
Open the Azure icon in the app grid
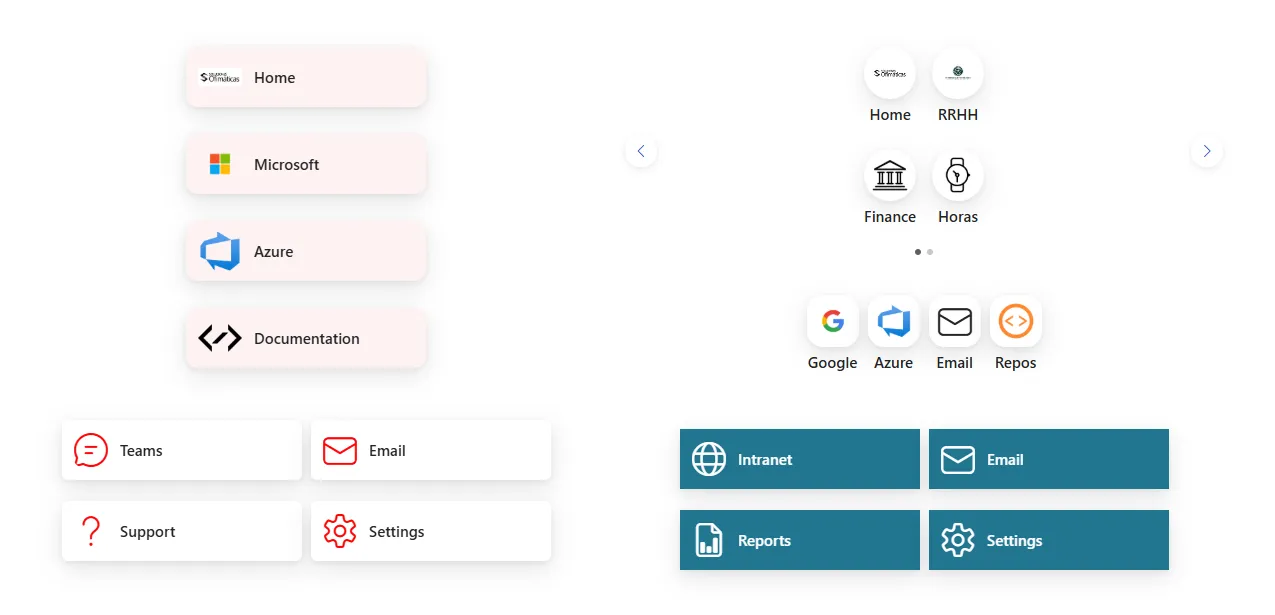pyautogui.click(x=893, y=321)
